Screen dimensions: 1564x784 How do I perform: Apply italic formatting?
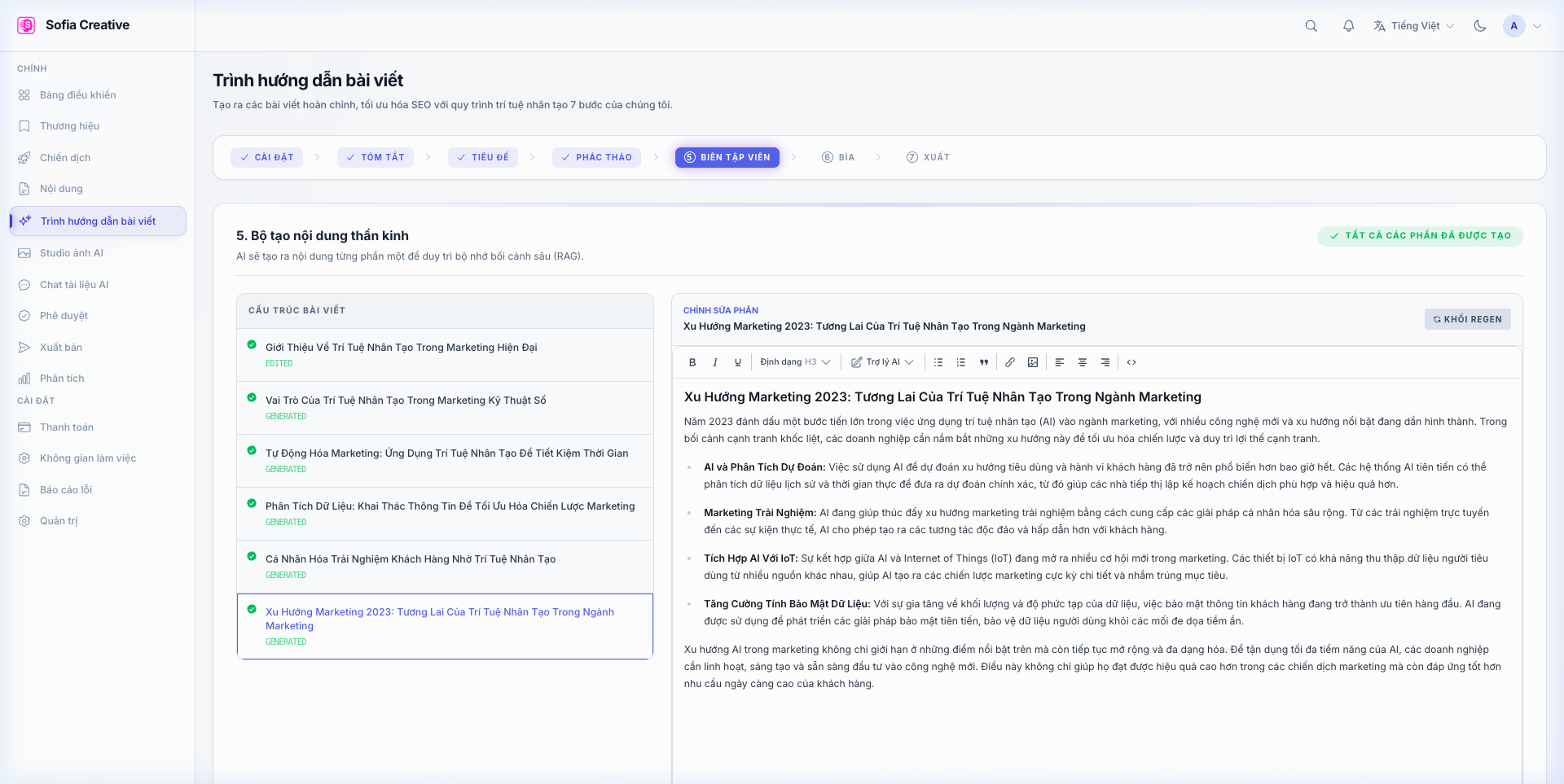[x=715, y=361]
